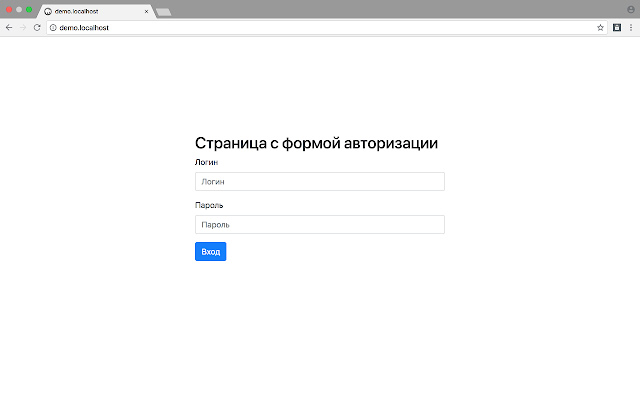
Task: Click the Логин input field
Action: pos(320,182)
